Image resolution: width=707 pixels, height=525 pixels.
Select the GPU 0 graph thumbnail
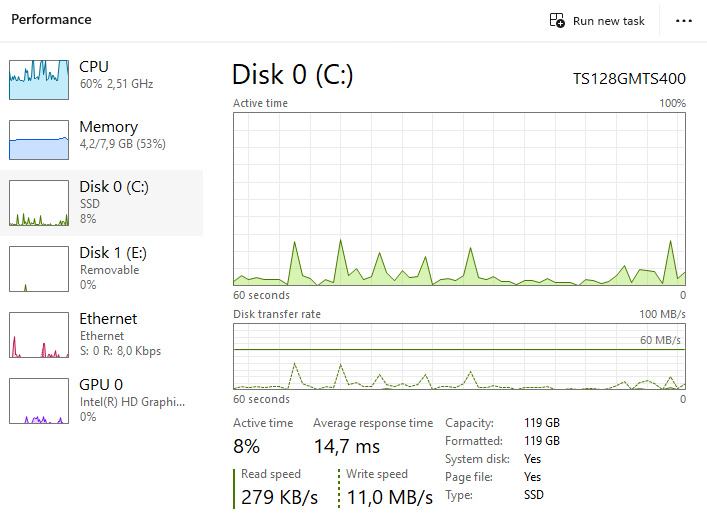point(39,400)
